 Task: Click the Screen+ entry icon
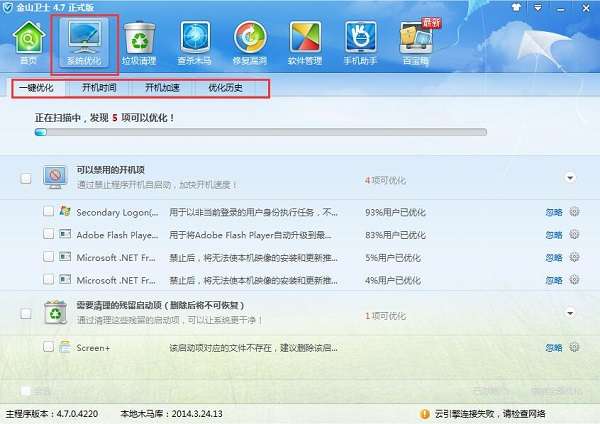tap(65, 346)
